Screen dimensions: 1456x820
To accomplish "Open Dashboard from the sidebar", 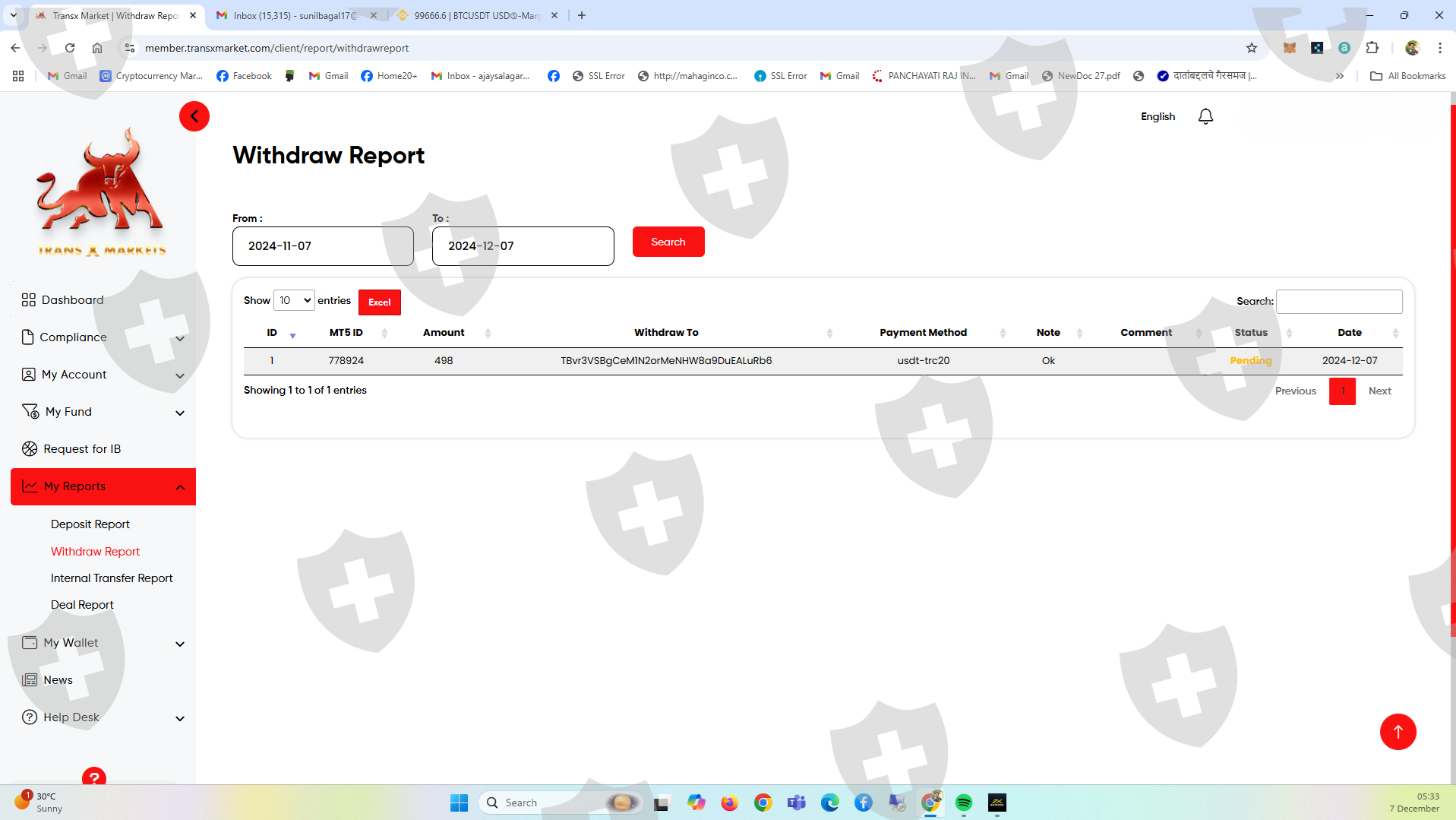I will tap(72, 300).
